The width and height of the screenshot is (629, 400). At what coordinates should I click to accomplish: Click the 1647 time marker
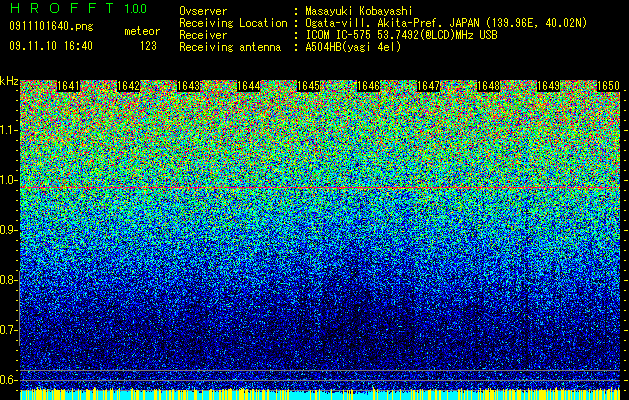pos(428,86)
